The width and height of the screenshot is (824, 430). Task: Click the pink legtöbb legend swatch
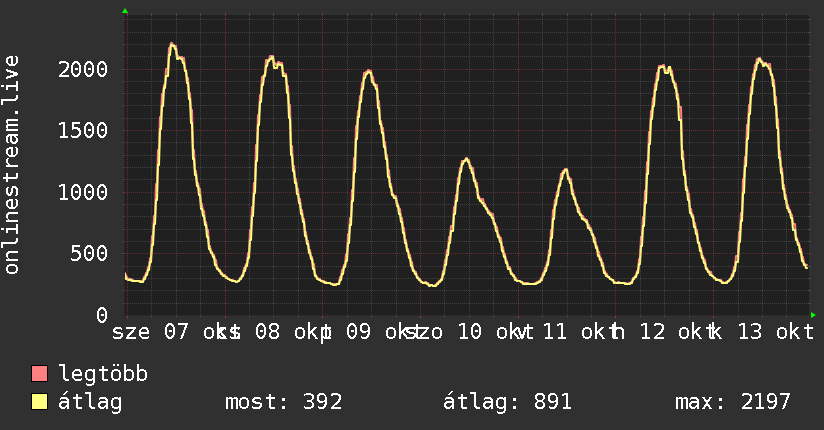(39, 373)
